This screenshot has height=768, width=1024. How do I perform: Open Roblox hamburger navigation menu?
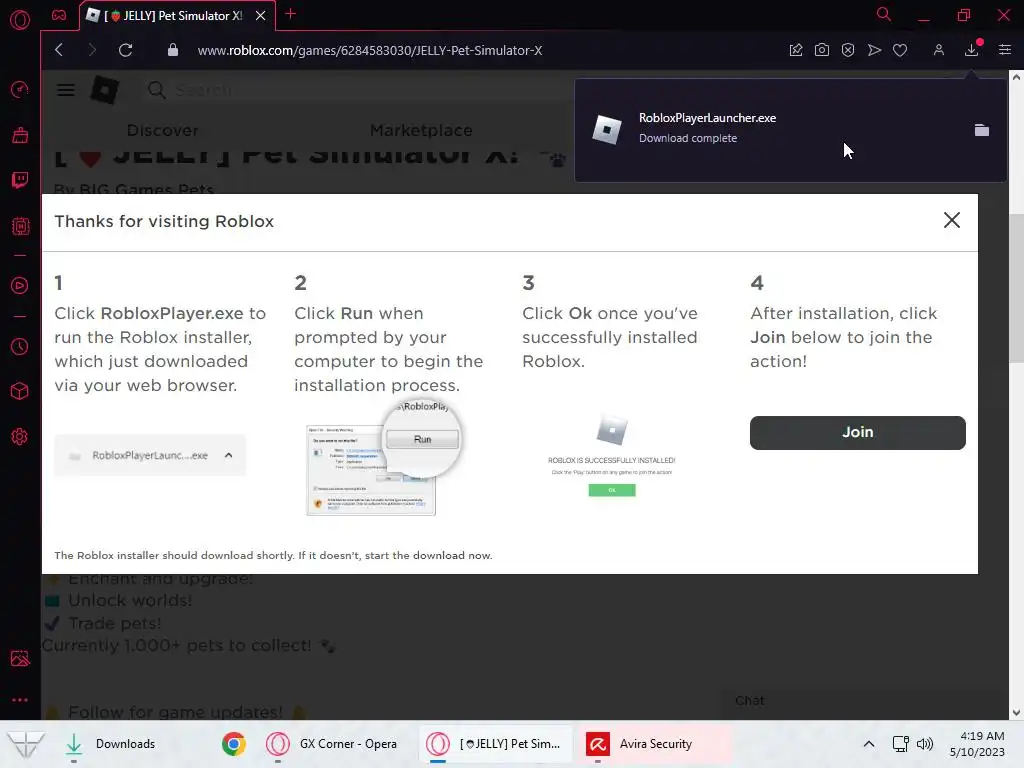coord(65,89)
